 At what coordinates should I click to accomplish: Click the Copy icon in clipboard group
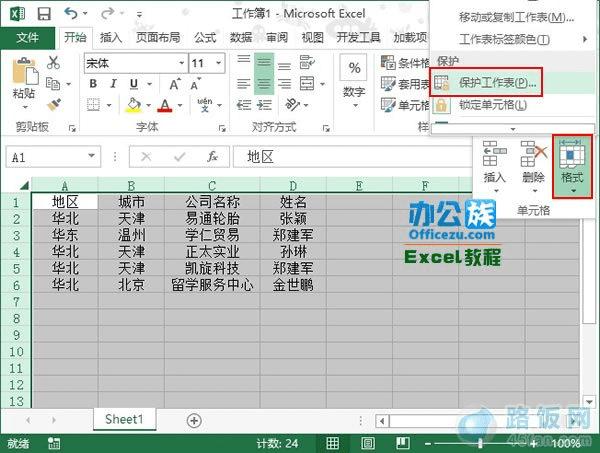(x=53, y=83)
